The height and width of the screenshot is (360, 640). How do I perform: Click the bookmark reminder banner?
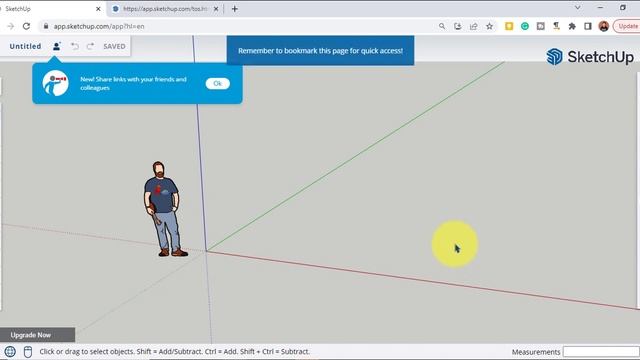point(320,51)
